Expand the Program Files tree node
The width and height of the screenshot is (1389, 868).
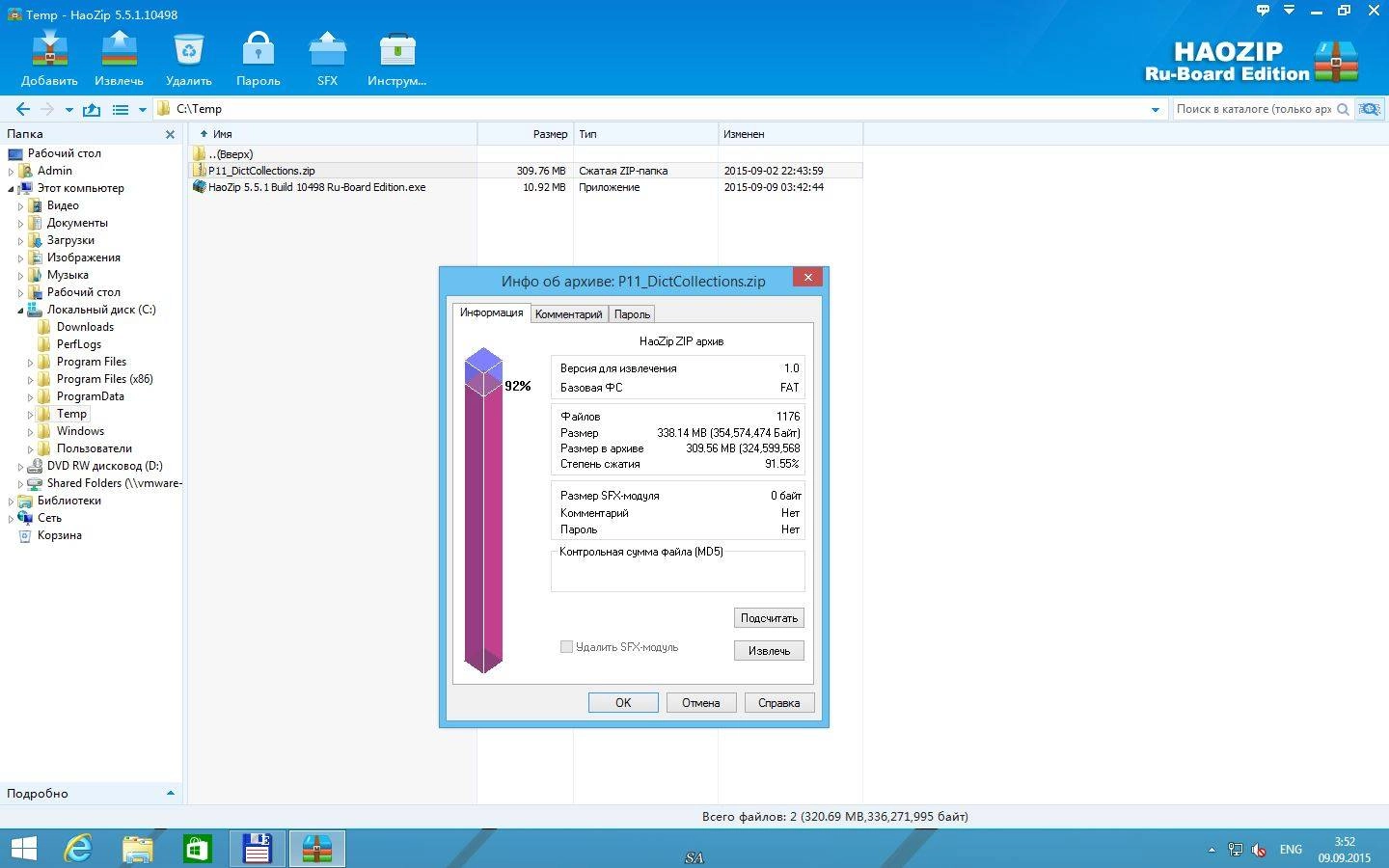click(30, 363)
